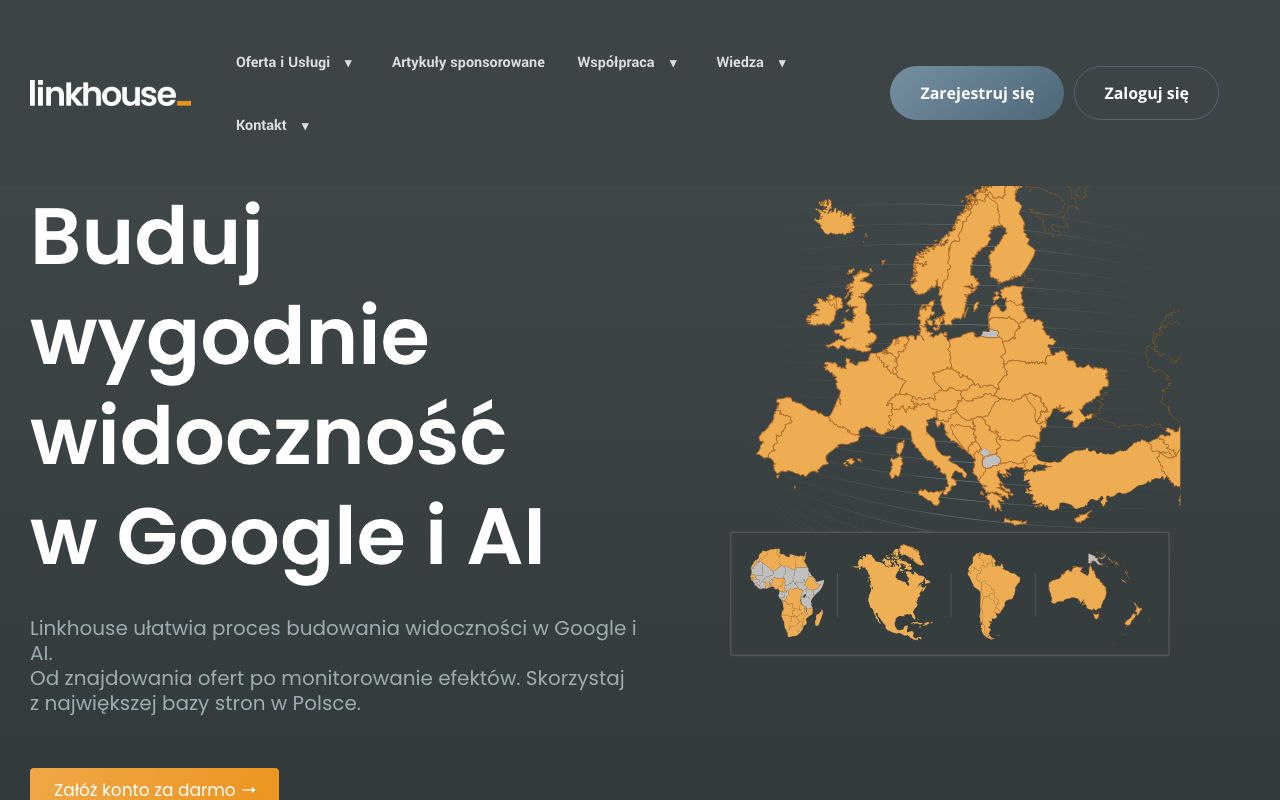Expand the arrow next to Współpraca
Image resolution: width=1280 pixels, height=800 pixels.
tap(673, 63)
